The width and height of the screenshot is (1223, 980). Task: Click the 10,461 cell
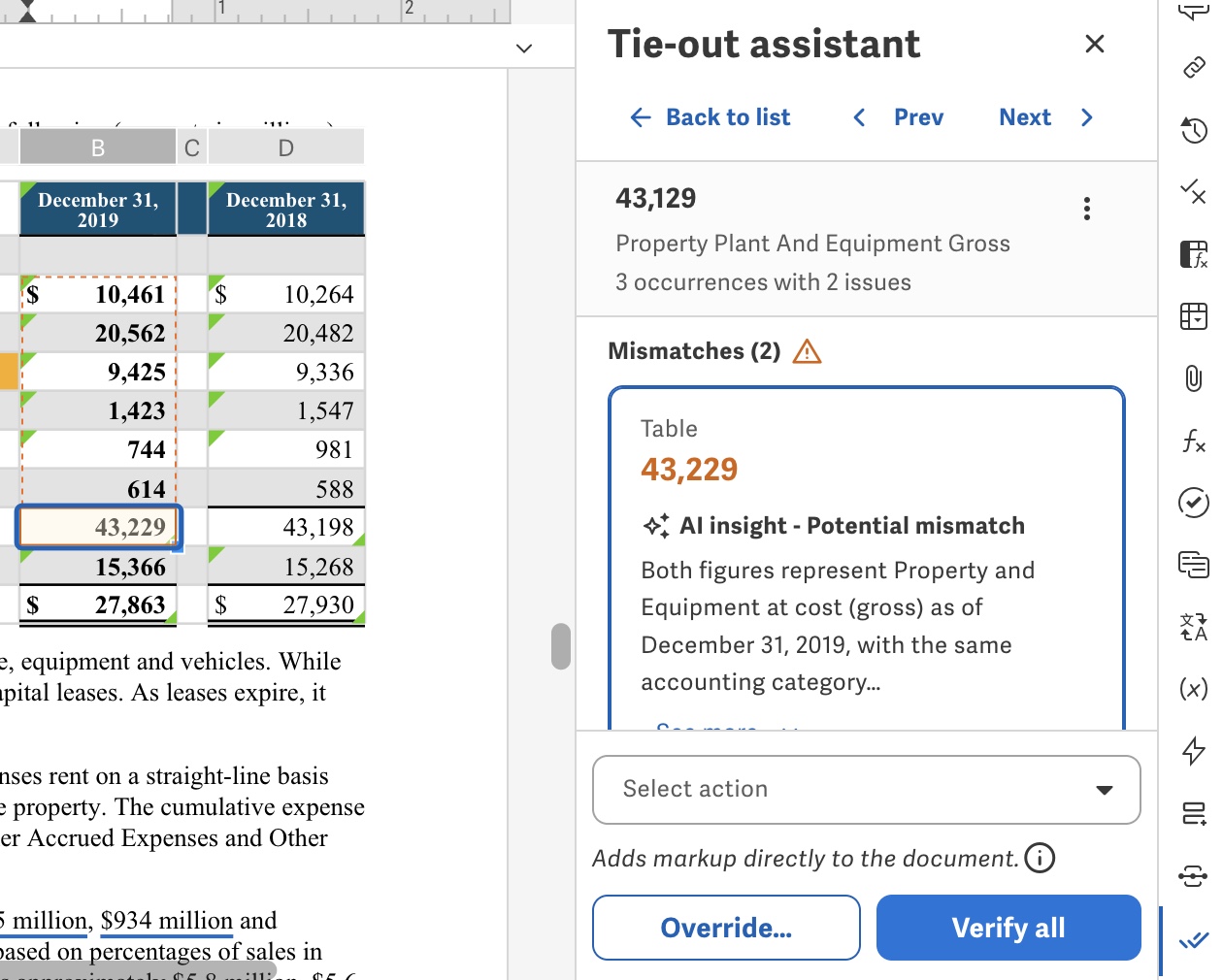98,294
